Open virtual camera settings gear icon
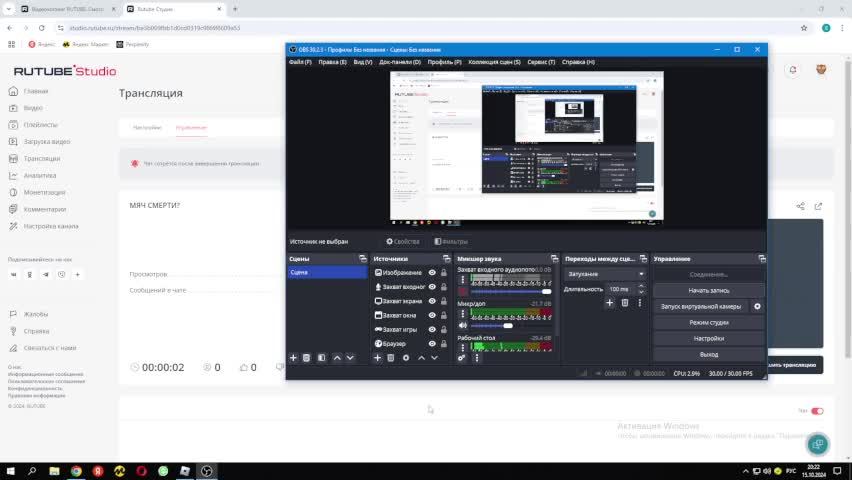This screenshot has height=480, width=852. [757, 307]
